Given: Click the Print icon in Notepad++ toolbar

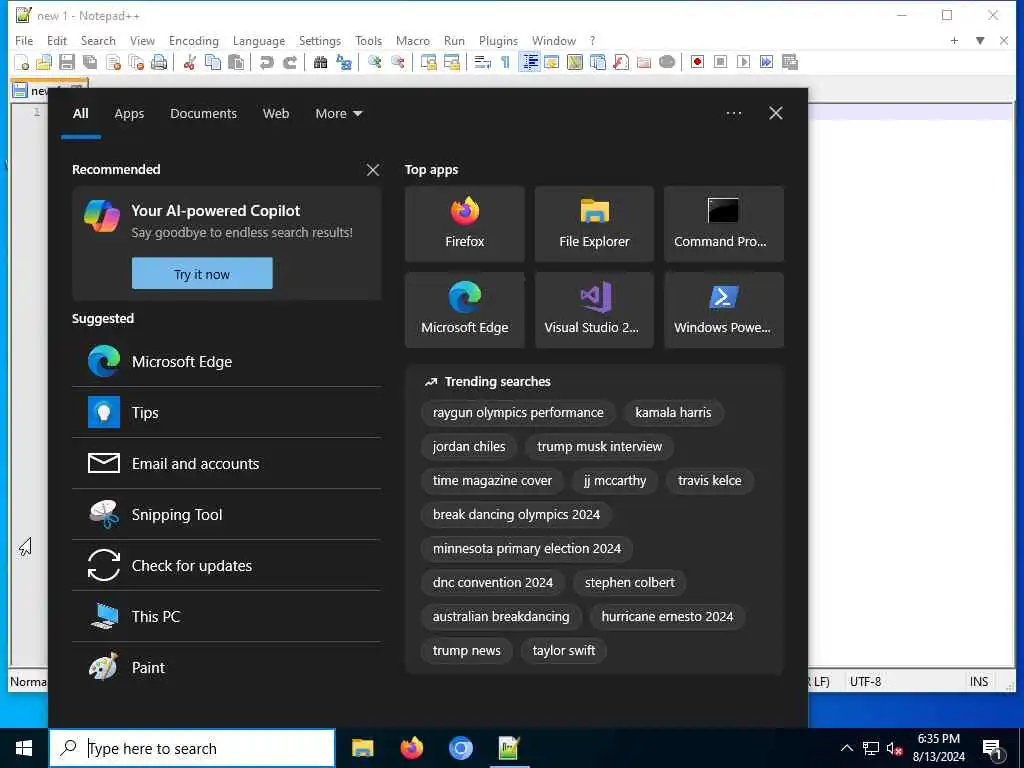Looking at the screenshot, I should pyautogui.click(x=159, y=62).
